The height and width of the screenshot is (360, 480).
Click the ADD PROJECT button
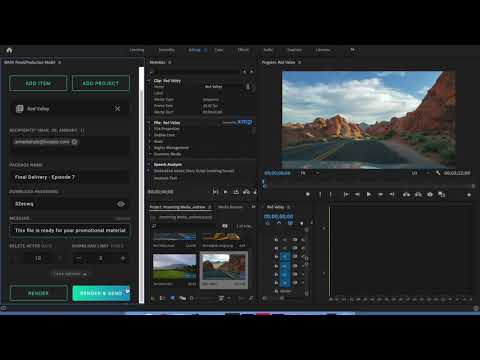[100, 83]
